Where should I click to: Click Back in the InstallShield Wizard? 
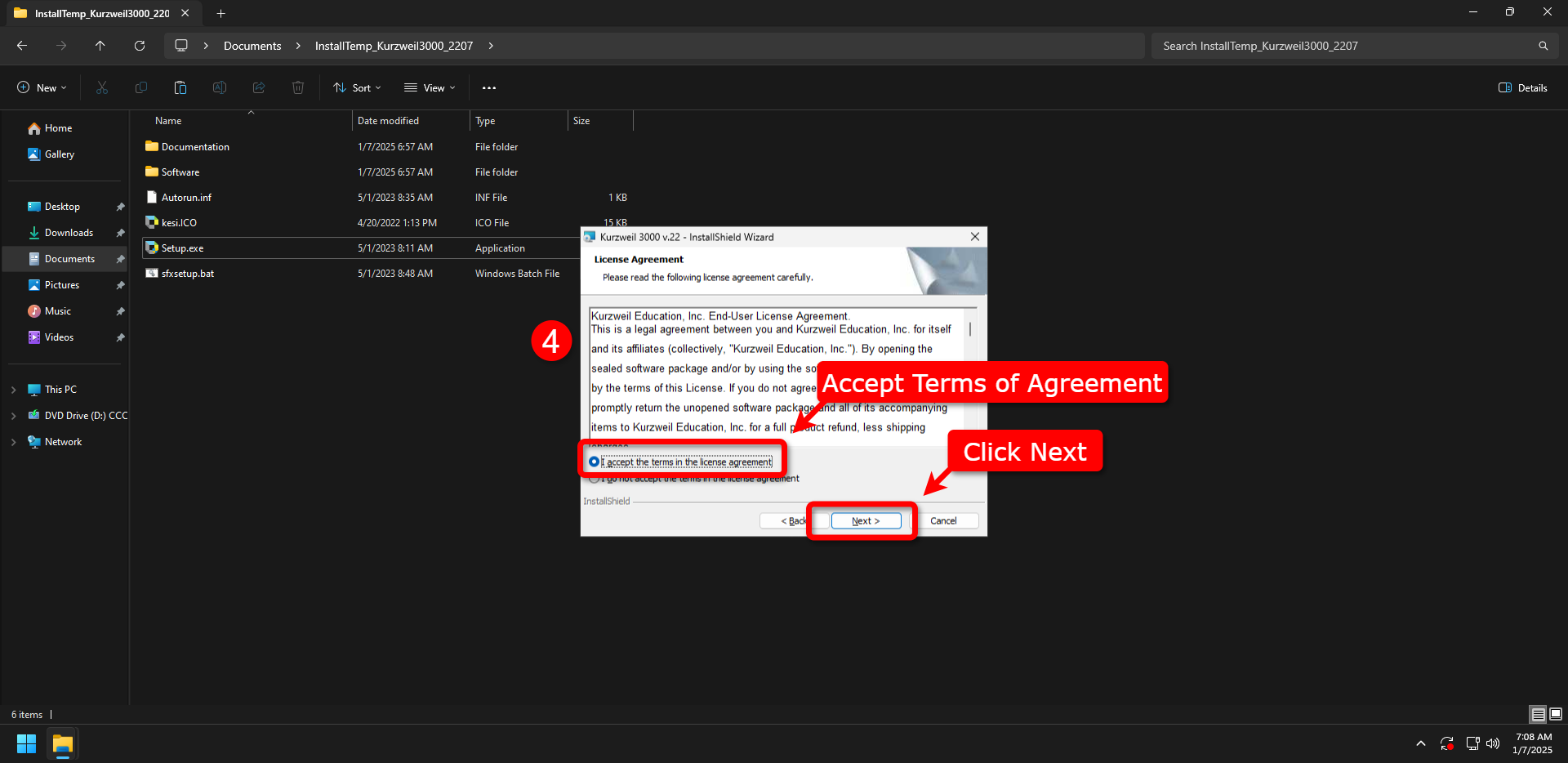[x=793, y=520]
